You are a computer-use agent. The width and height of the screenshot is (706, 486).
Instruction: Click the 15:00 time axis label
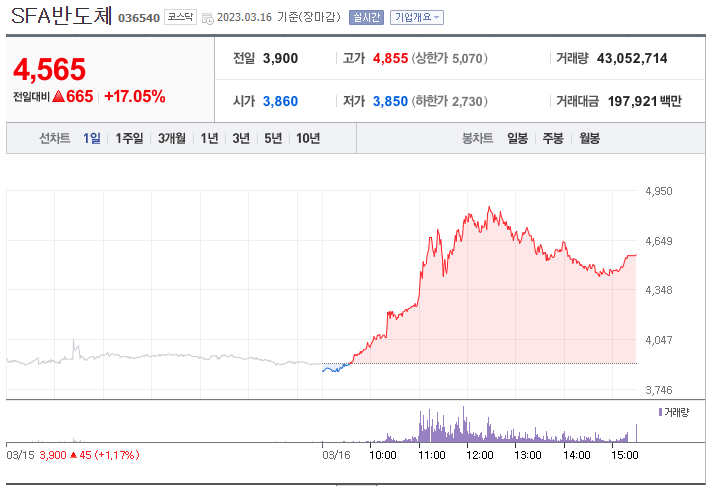pos(625,455)
